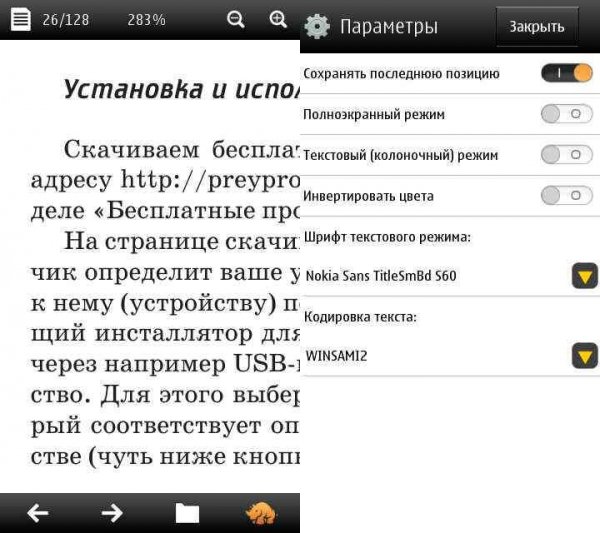Open file browser folder icon
Viewport: 600px width, 533px height.
pyautogui.click(x=187, y=513)
